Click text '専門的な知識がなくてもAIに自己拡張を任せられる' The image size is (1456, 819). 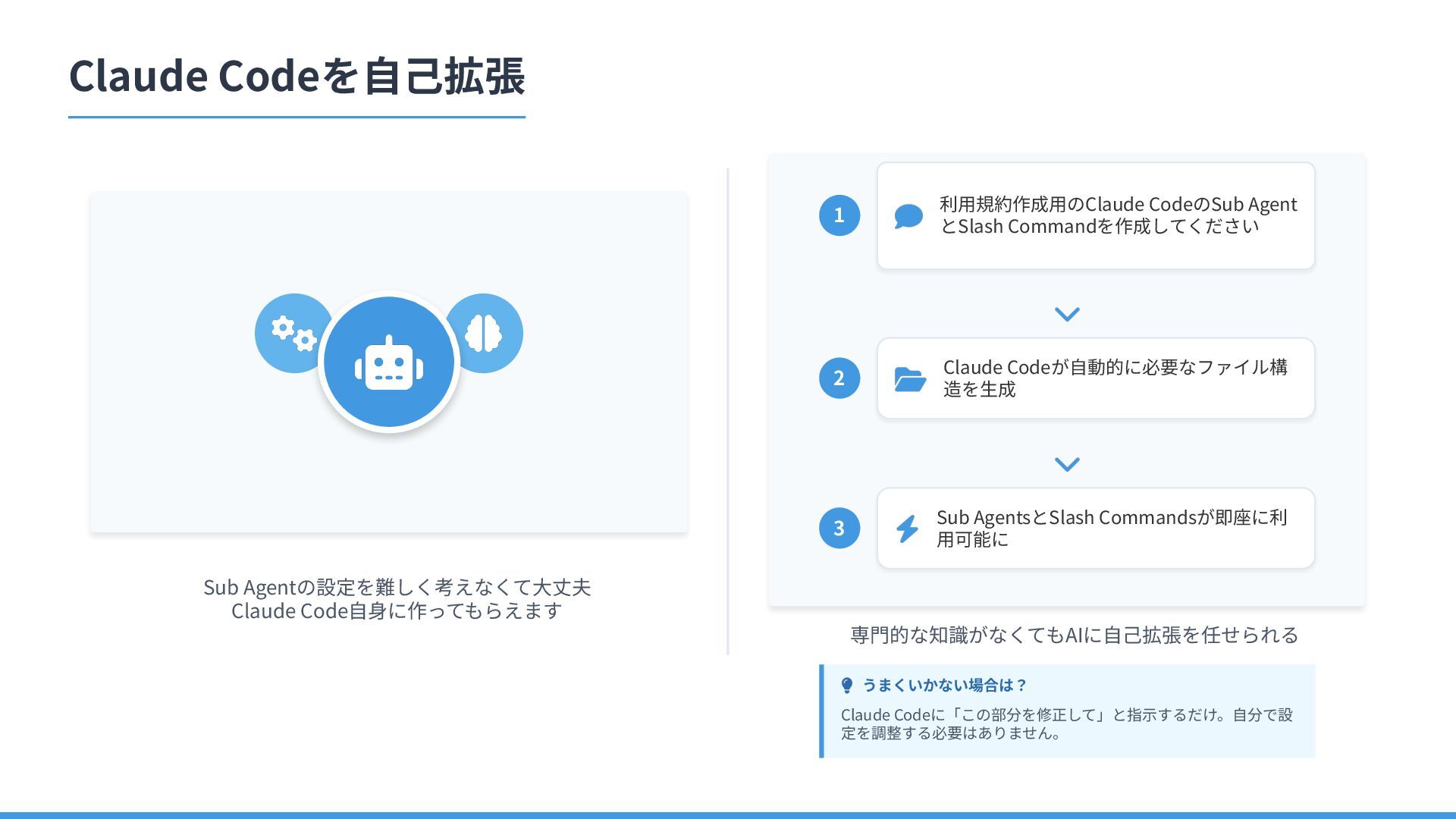point(1074,635)
